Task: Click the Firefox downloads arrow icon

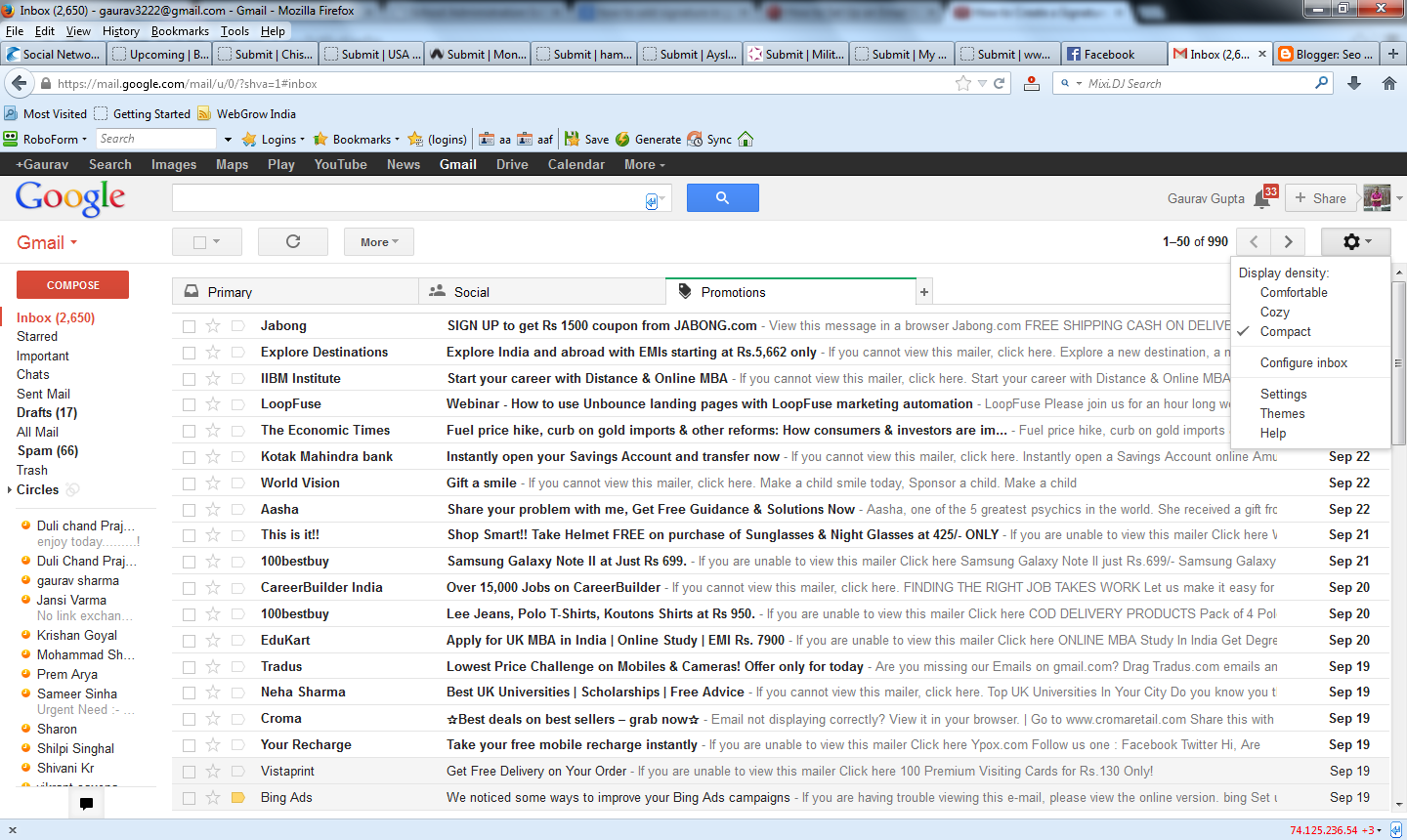Action: point(1353,83)
